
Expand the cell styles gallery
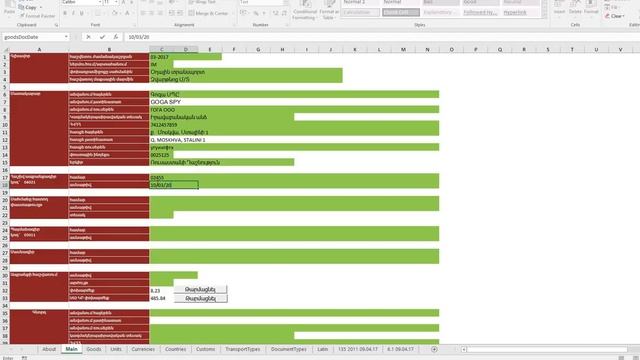pos(544,14)
